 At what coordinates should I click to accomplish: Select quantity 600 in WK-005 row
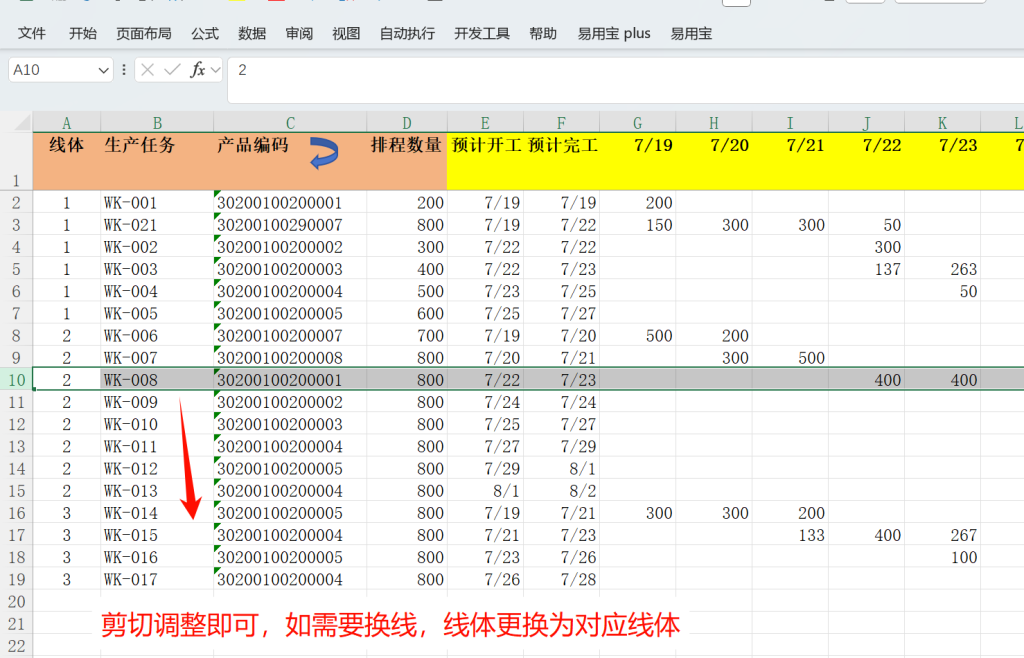pos(407,313)
